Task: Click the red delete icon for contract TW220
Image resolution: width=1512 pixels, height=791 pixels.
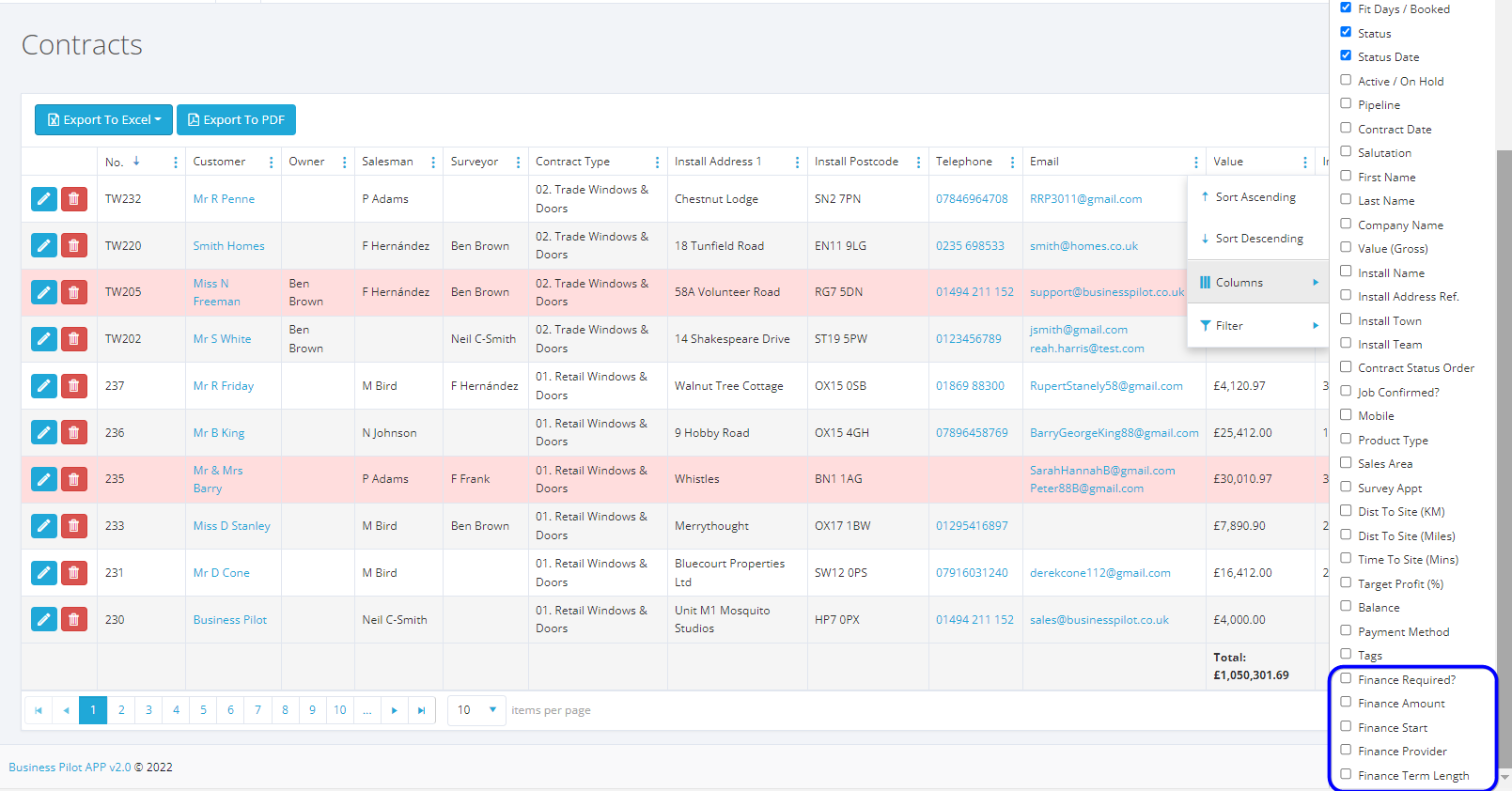Action: click(x=73, y=246)
